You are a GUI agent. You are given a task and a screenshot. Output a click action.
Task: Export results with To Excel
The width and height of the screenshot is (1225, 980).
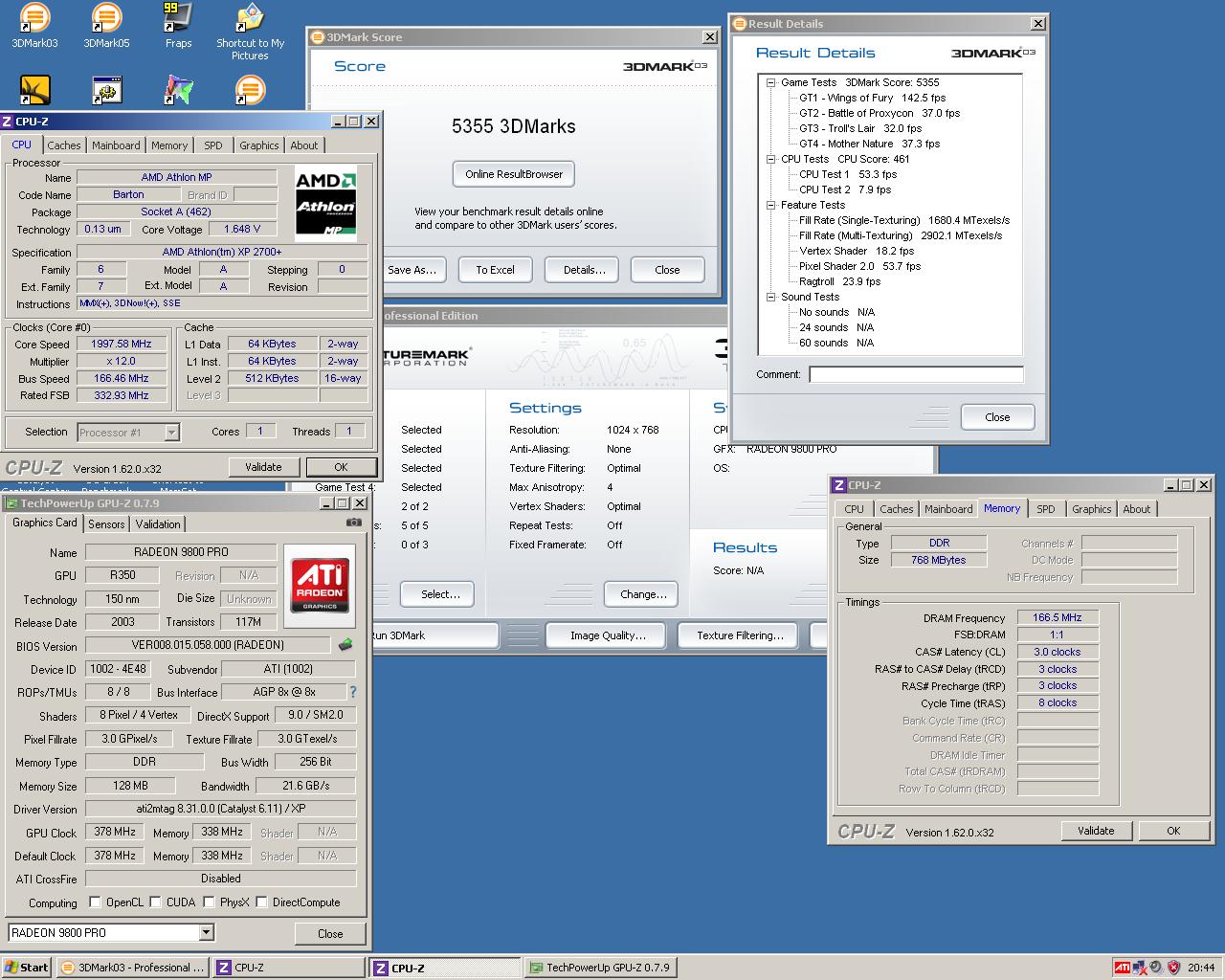pos(495,270)
